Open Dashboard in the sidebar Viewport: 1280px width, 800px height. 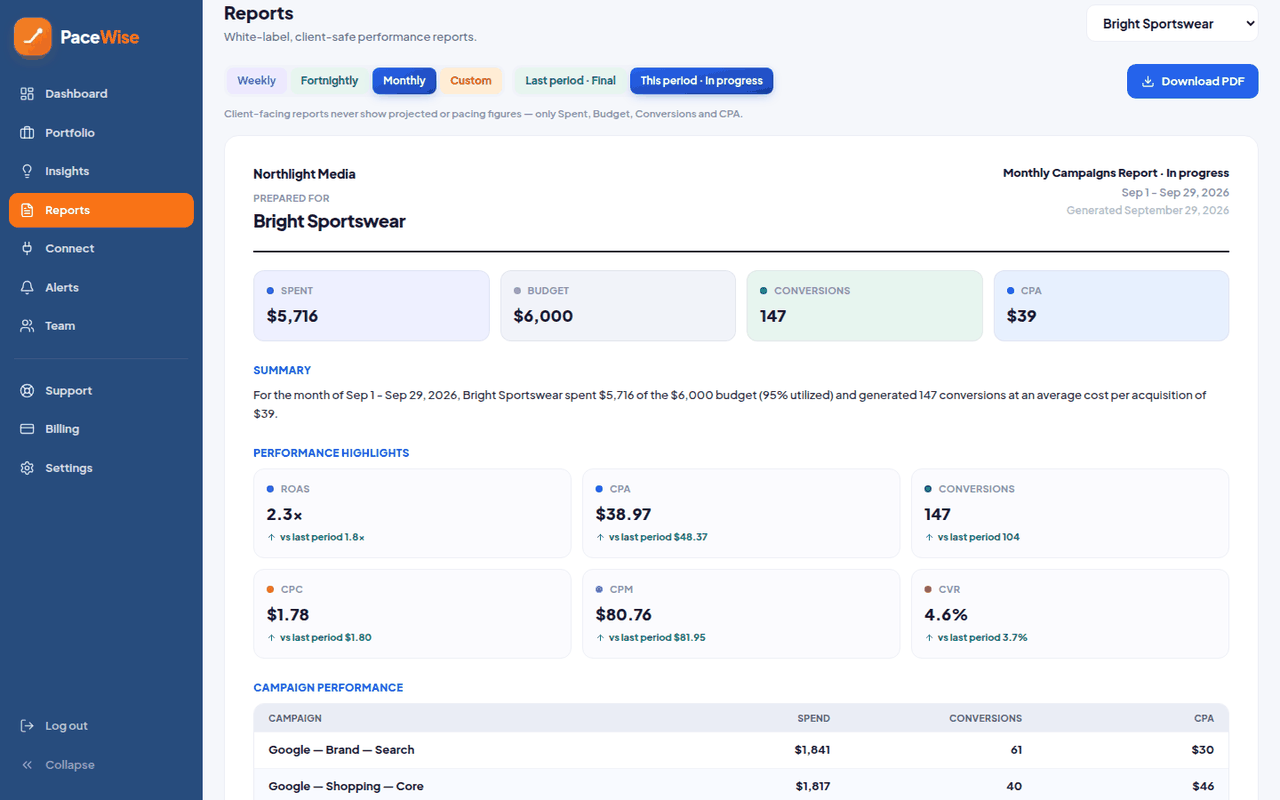point(101,94)
